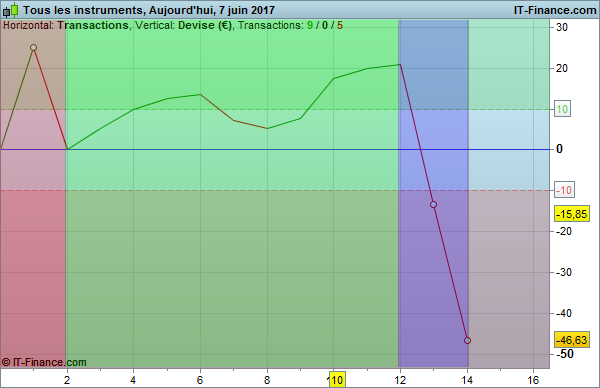This screenshot has height=388, width=600.
Task: Click the green 10 threshold label
Action: coord(562,109)
